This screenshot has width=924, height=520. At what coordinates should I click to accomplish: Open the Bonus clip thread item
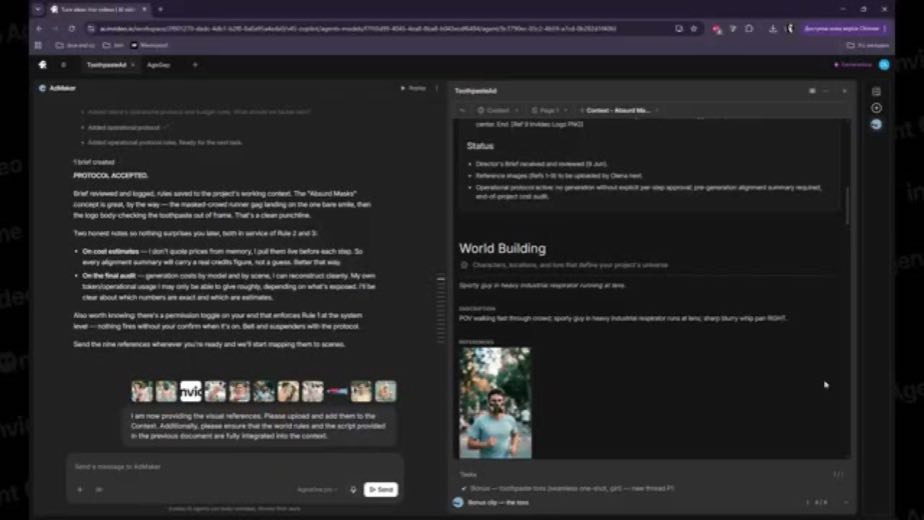498,503
